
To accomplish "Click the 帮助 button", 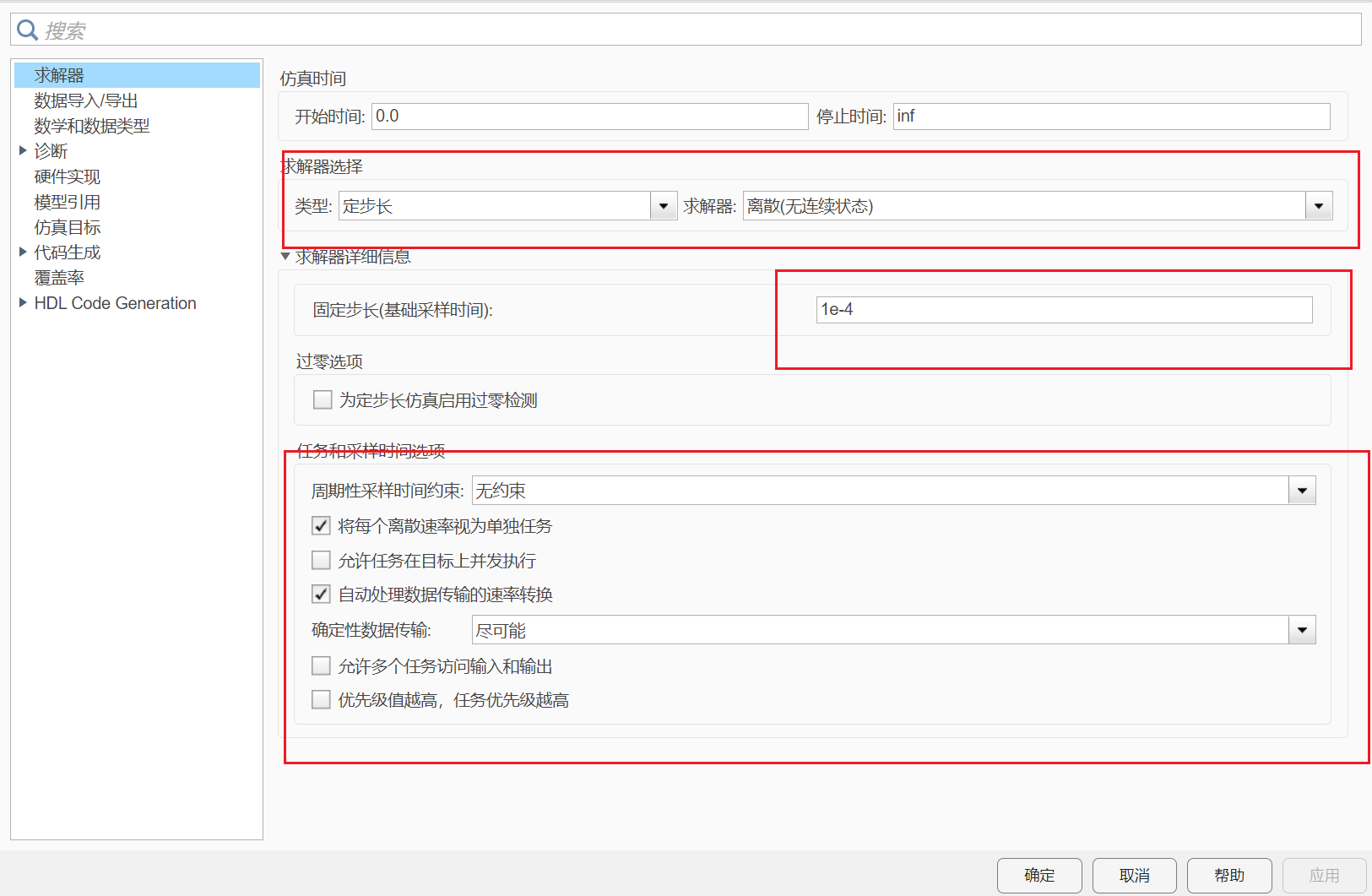I will [1229, 876].
